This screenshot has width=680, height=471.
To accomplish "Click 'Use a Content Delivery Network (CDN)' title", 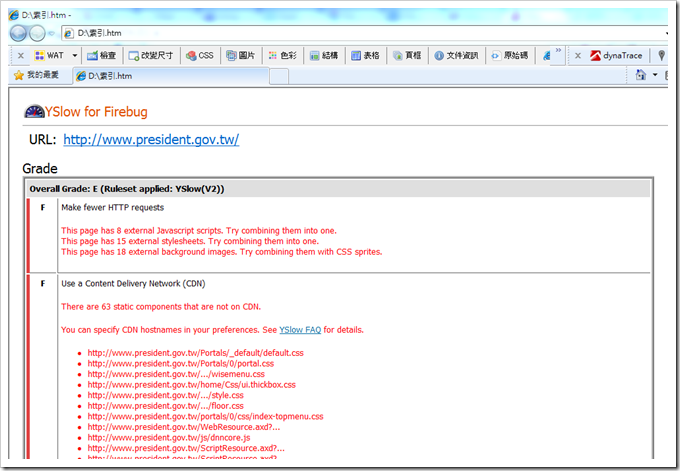I will click(133, 284).
